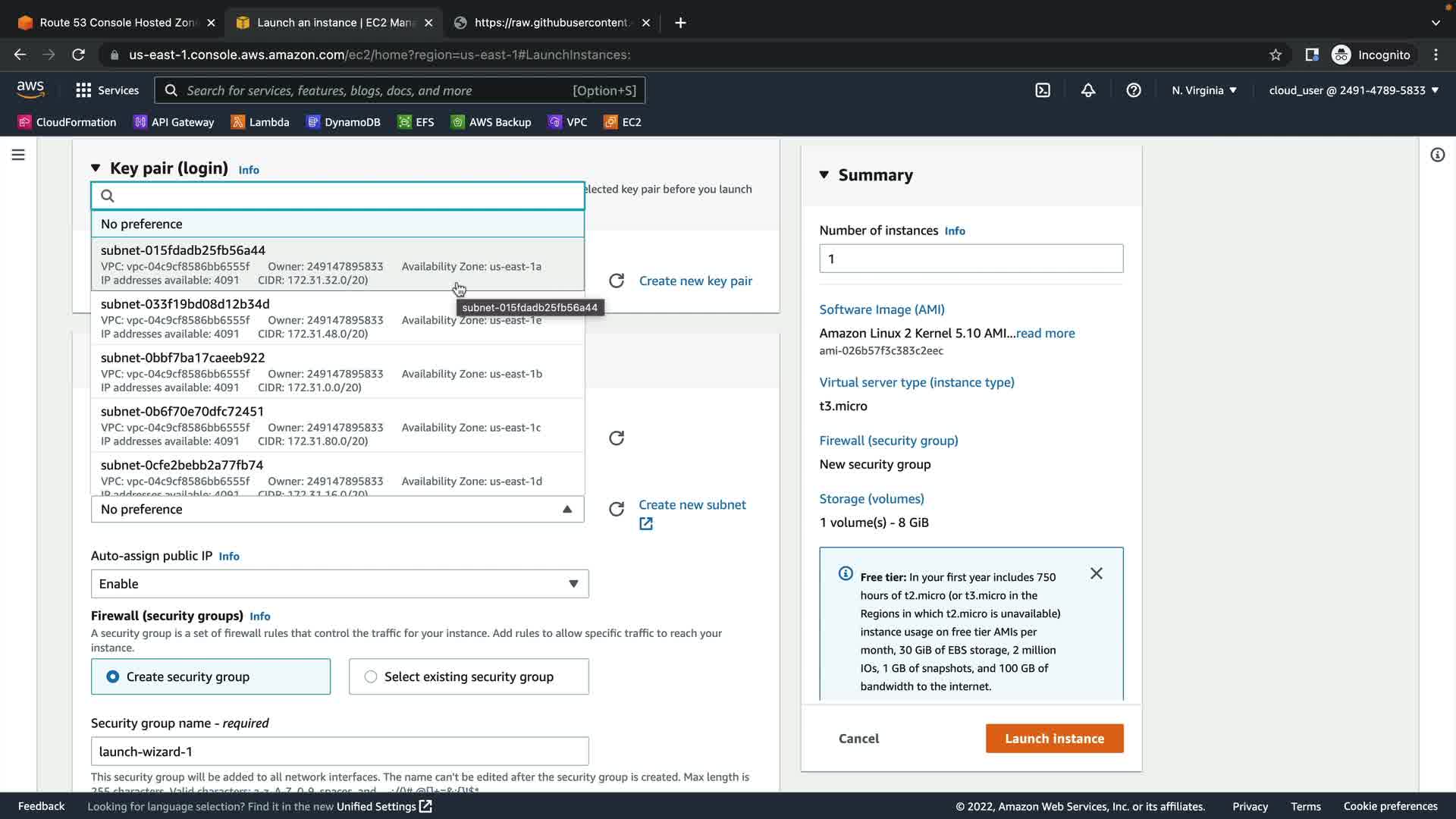
Task: Select Create security group radio
Action: pos(113,676)
